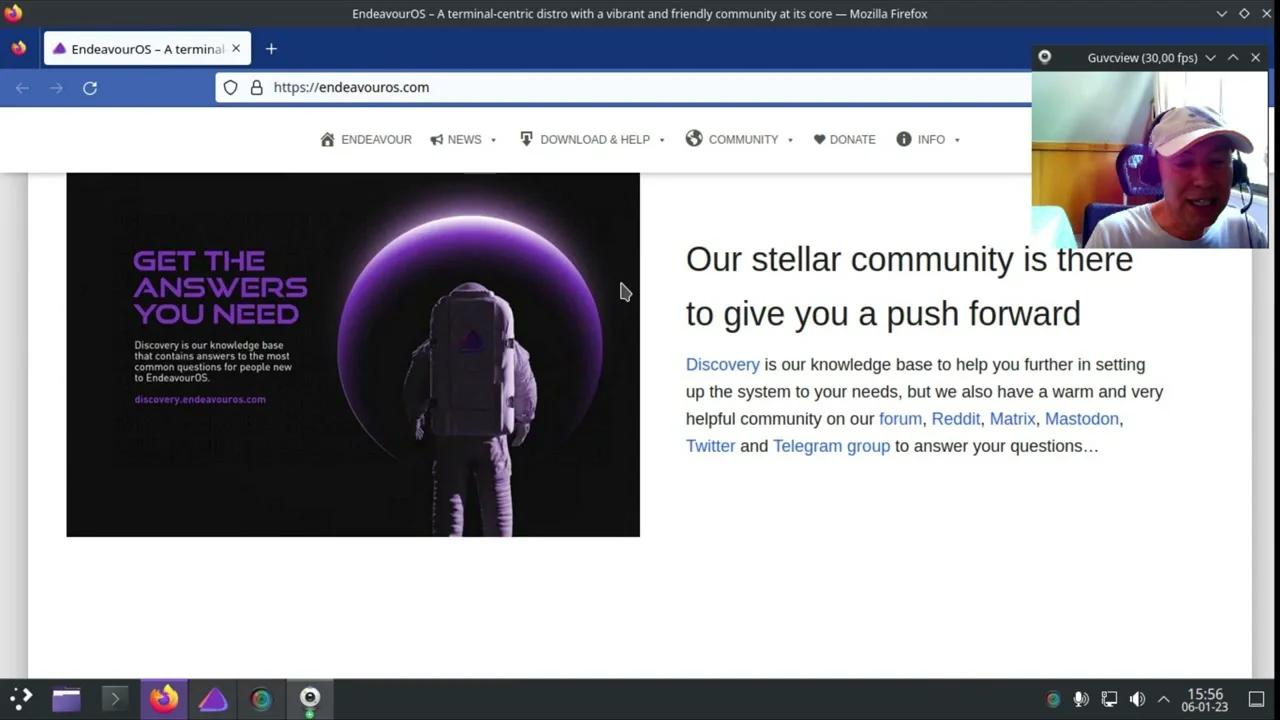Expand the INFO dropdown arrow
The width and height of the screenshot is (1280, 720).
[957, 140]
